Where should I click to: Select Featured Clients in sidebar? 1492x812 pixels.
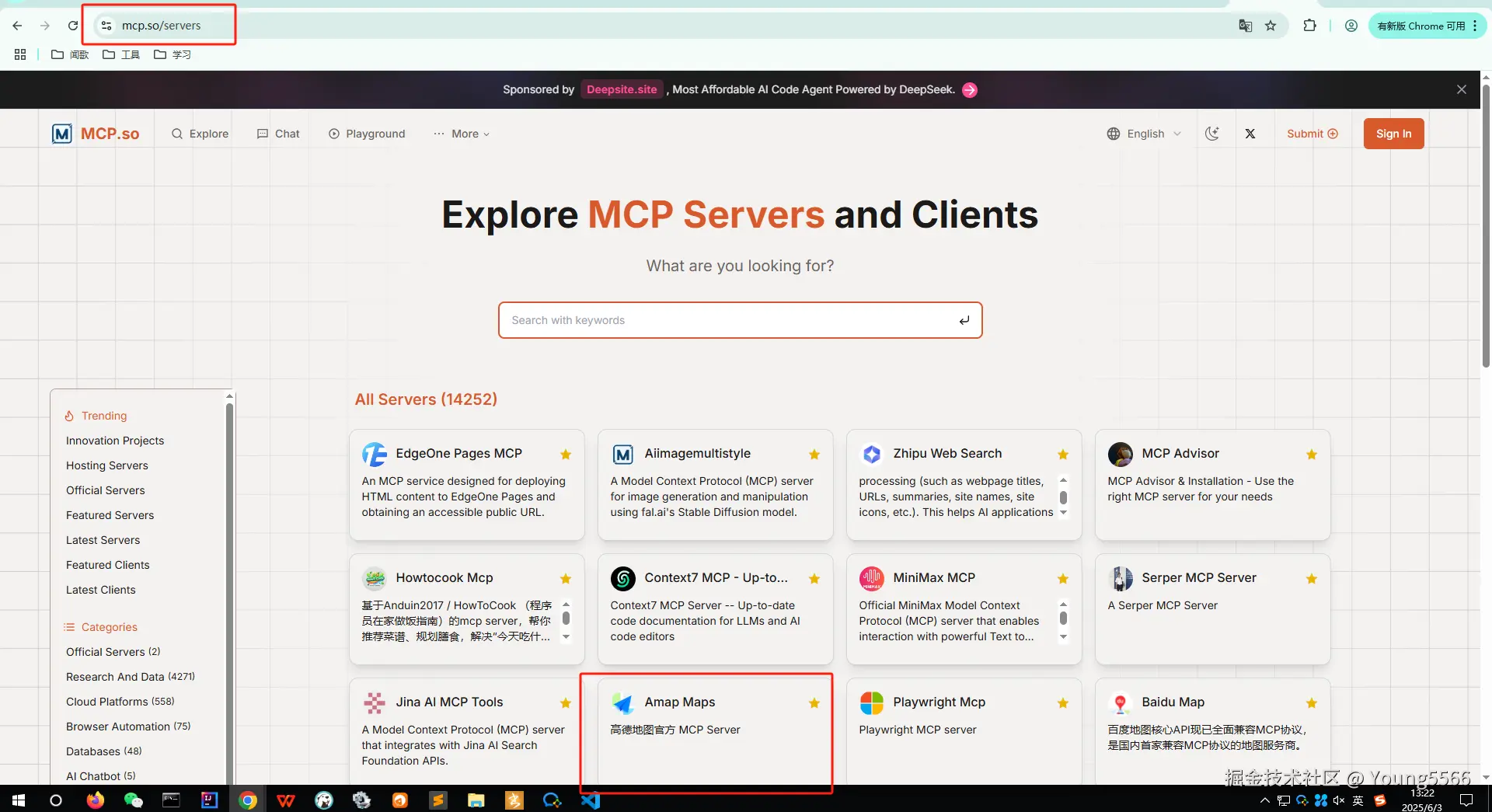(108, 565)
